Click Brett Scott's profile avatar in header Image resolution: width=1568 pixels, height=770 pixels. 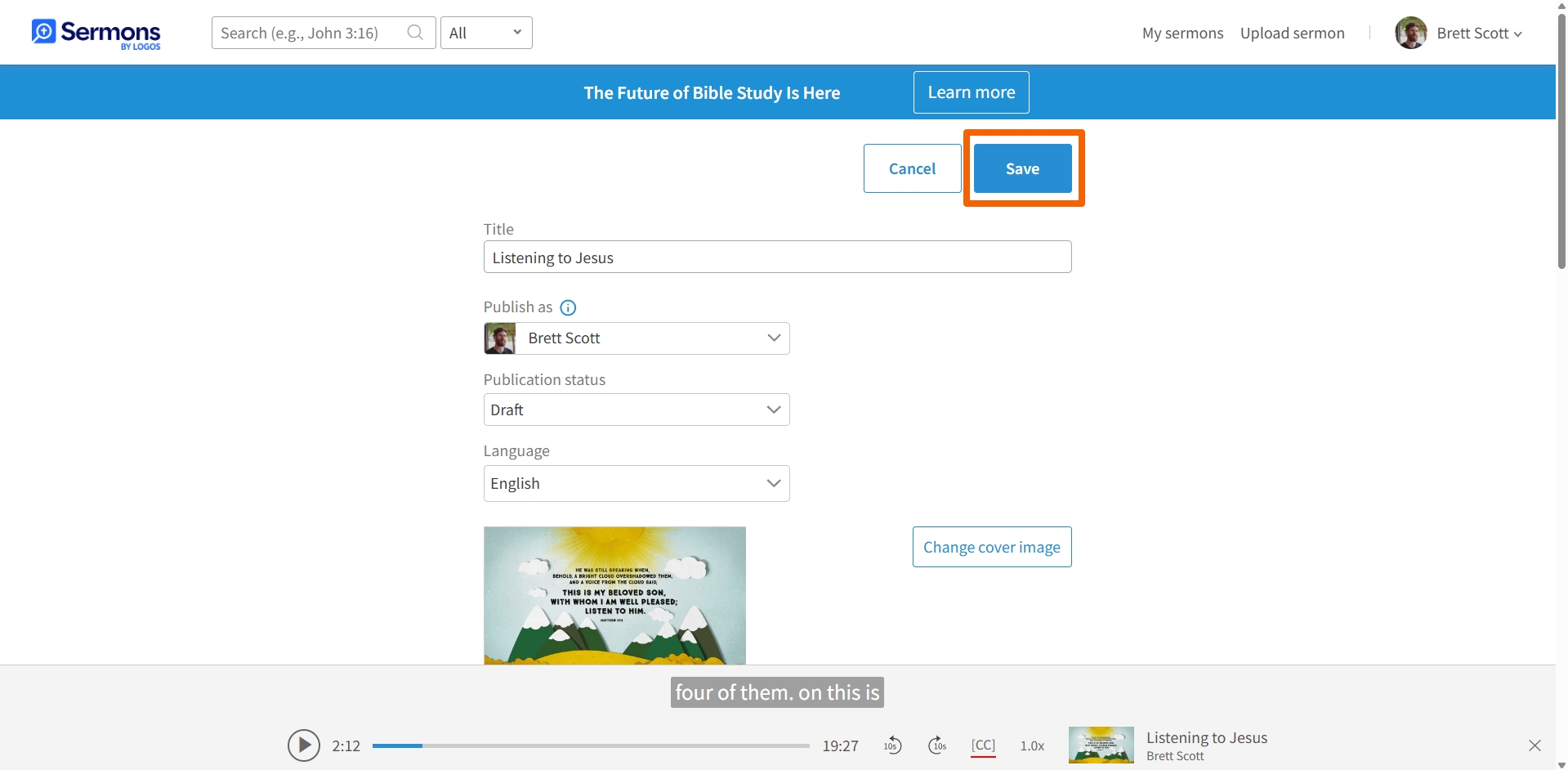coord(1411,33)
